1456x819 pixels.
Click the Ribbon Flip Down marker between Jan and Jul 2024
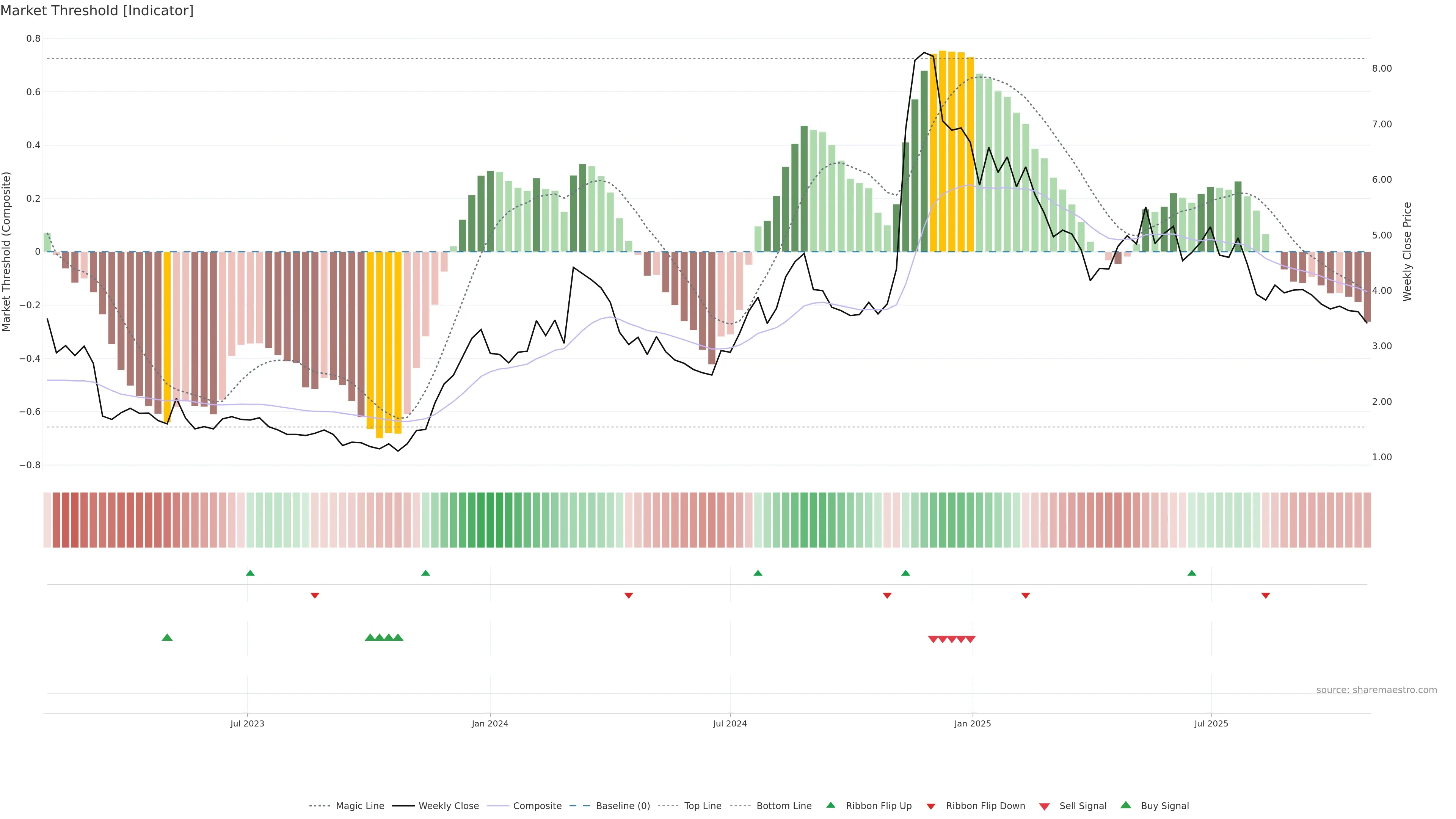coord(629,596)
